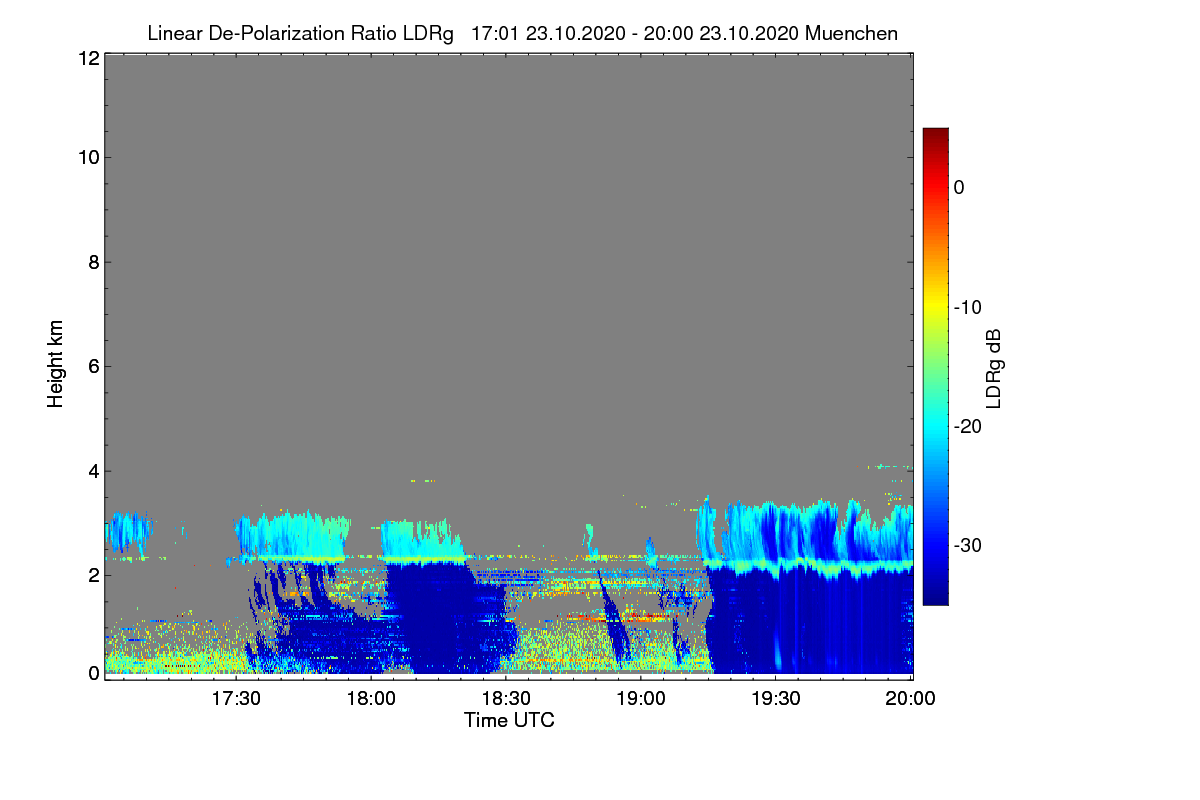
Task: Click the time axis tick '19:00'
Action: coord(641,699)
